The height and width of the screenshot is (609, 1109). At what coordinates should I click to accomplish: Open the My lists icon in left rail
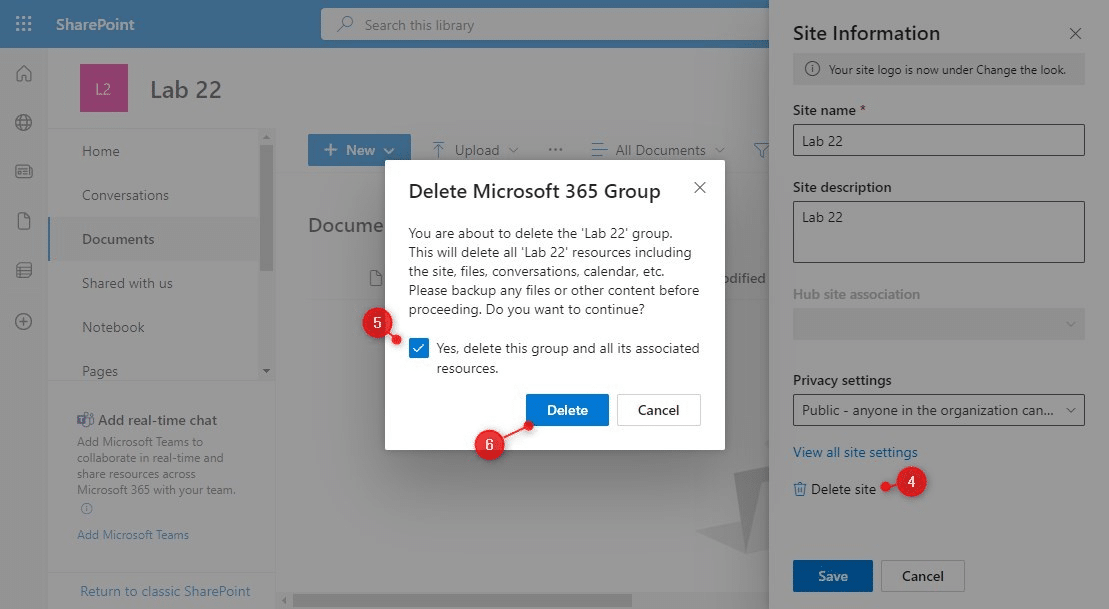(x=24, y=270)
